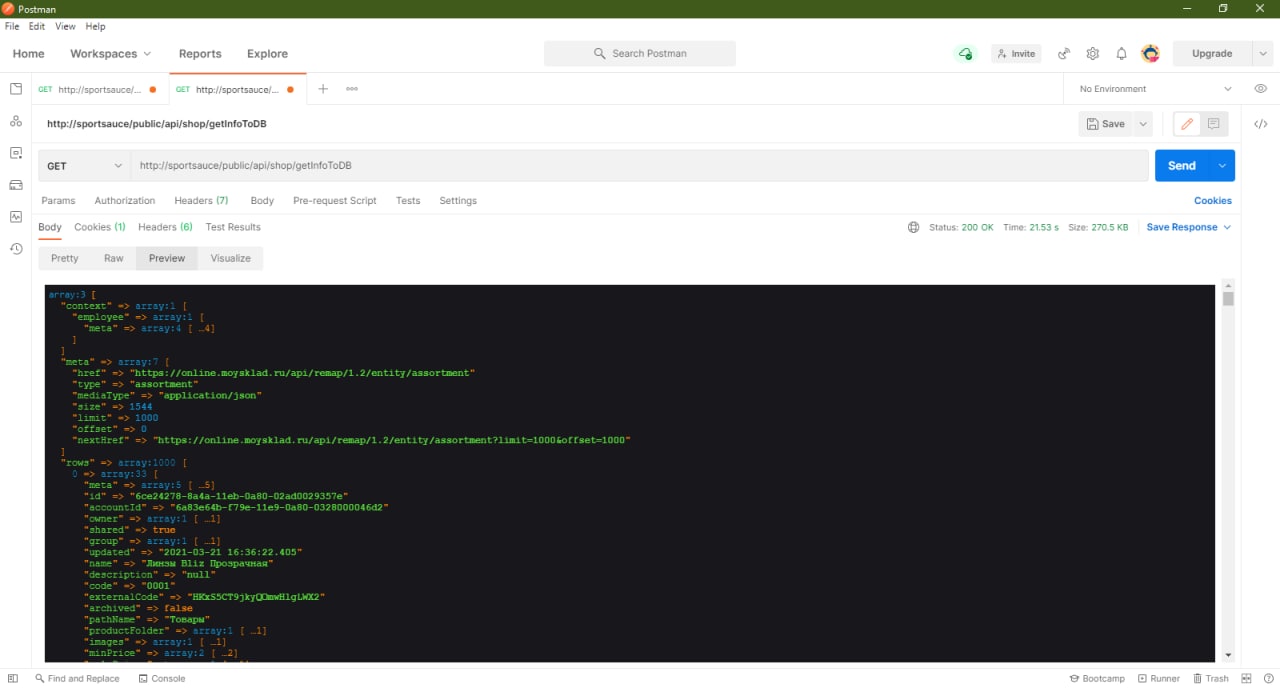Viewport: 1280px width, 688px height.
Task: Open Reports section
Action: point(200,54)
